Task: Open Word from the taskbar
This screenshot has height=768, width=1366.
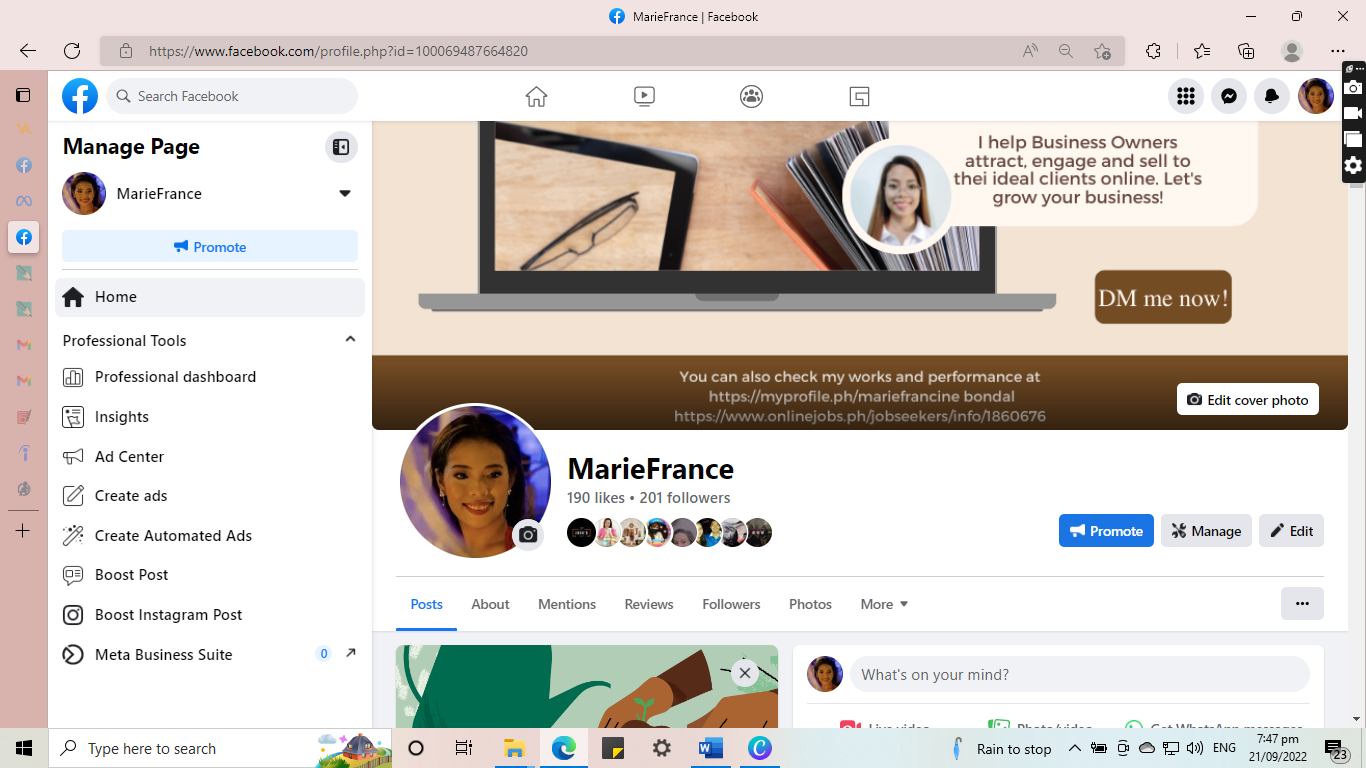Action: pyautogui.click(x=711, y=748)
